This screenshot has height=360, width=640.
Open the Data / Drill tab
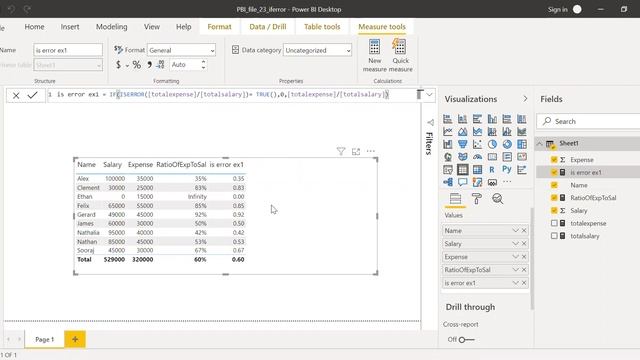pyautogui.click(x=268, y=27)
